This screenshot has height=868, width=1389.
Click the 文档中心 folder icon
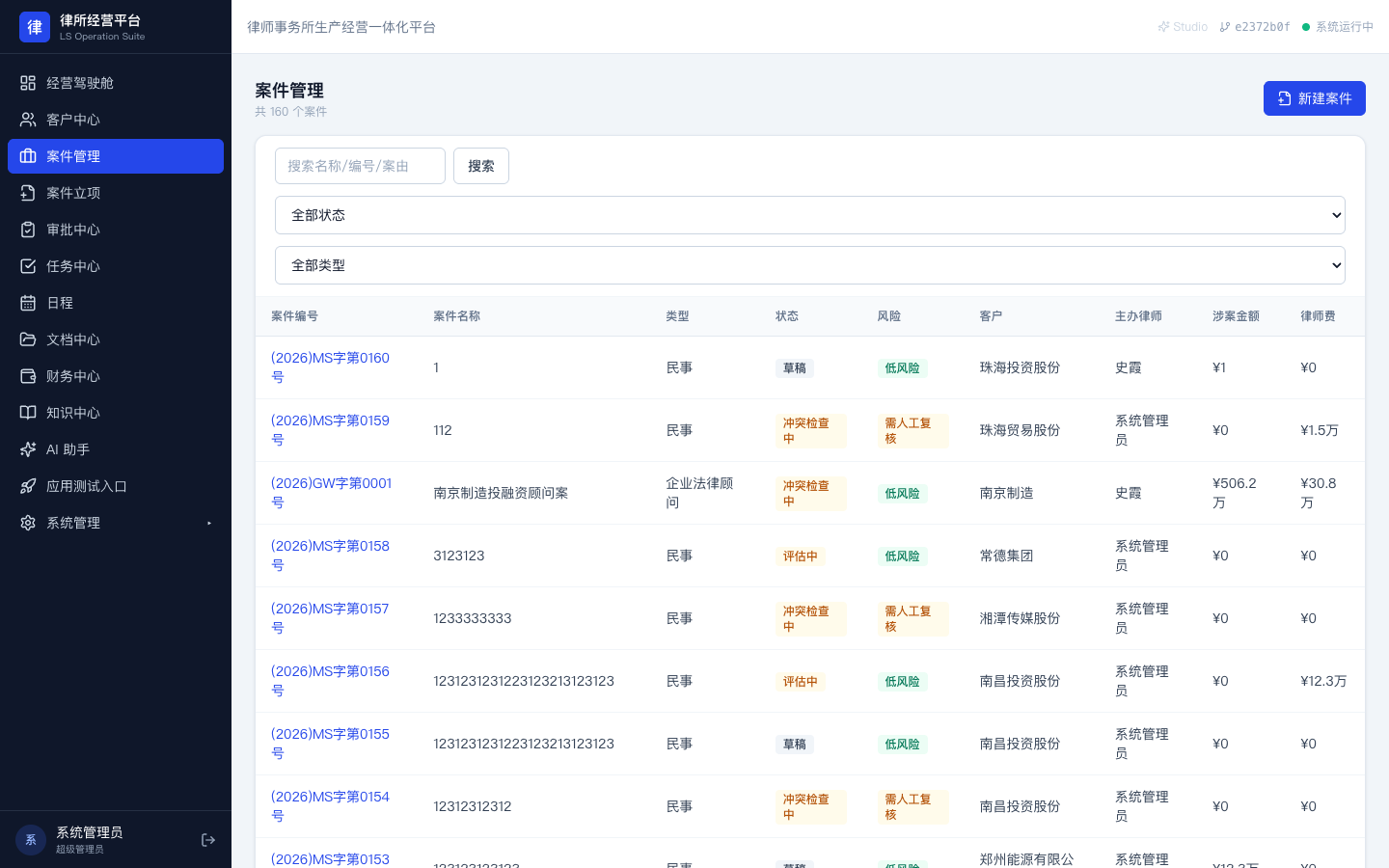(x=28, y=339)
